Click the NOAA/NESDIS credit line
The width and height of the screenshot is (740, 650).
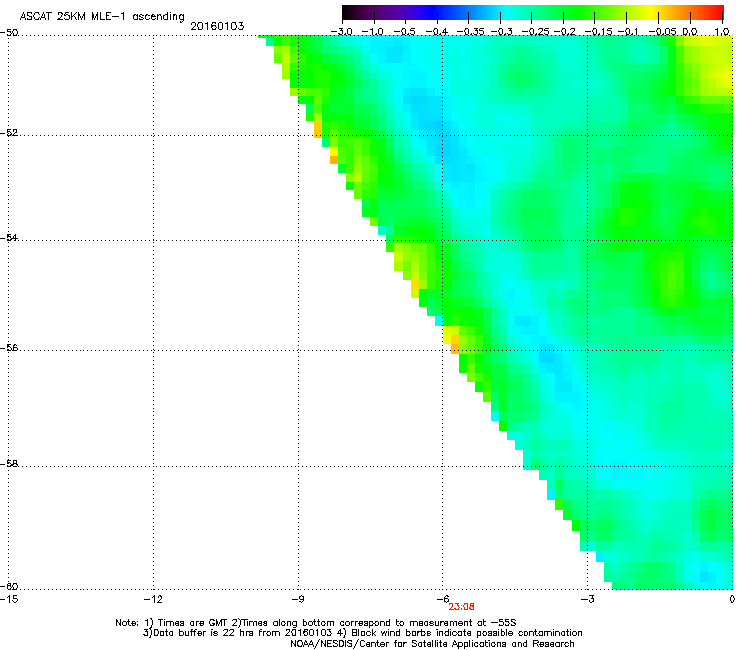click(x=432, y=644)
